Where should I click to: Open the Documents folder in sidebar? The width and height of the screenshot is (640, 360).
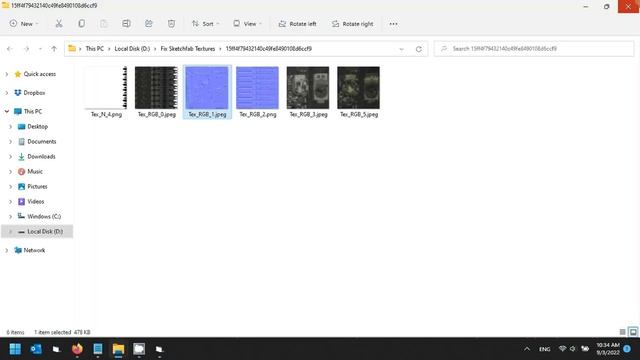[42, 142]
